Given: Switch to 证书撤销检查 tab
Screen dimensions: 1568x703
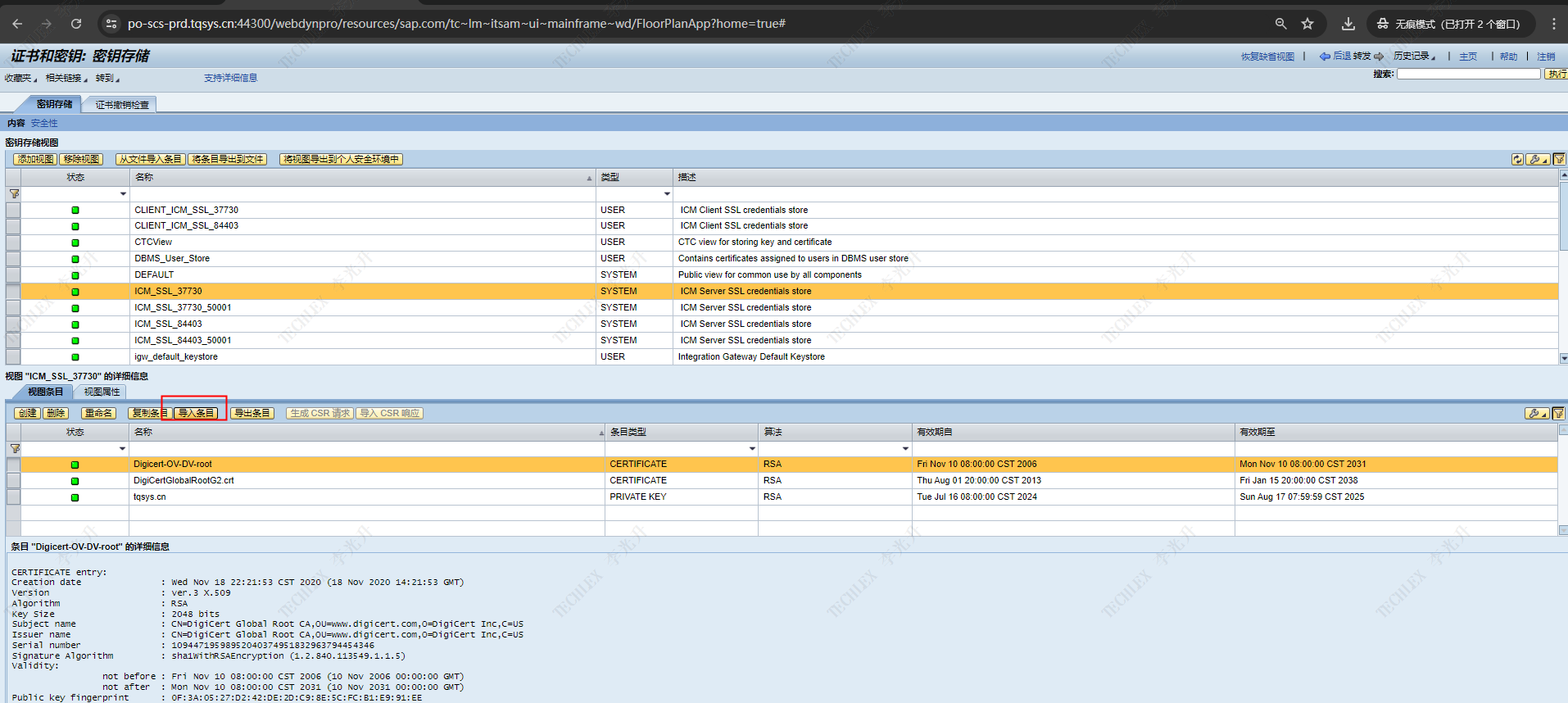Looking at the screenshot, I should click(122, 105).
